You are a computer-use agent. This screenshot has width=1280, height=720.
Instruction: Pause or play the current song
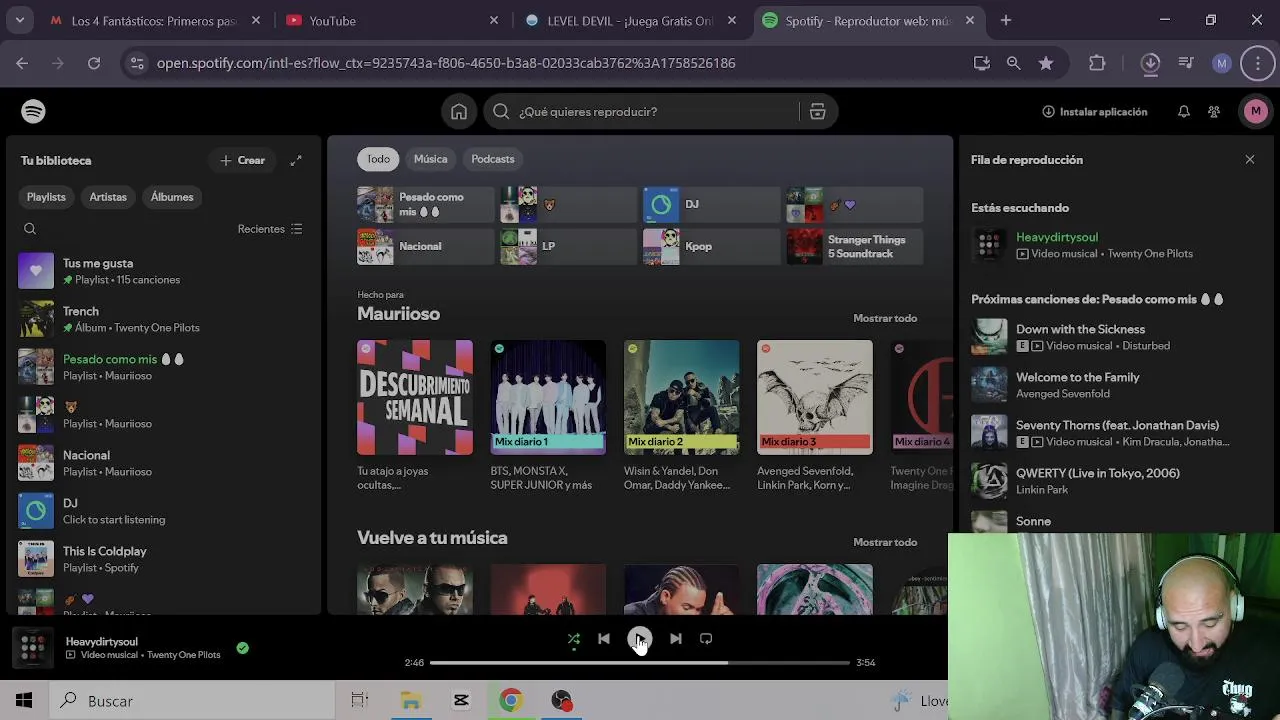[640, 639]
